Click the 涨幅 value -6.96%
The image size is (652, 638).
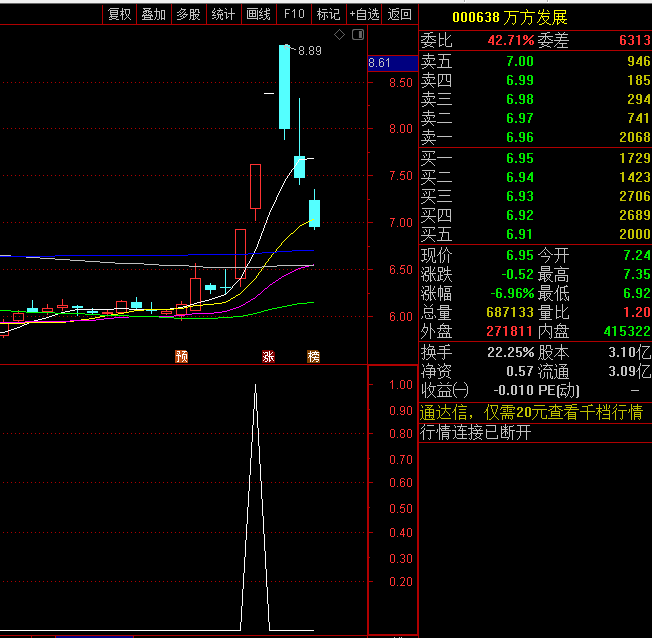coord(512,294)
